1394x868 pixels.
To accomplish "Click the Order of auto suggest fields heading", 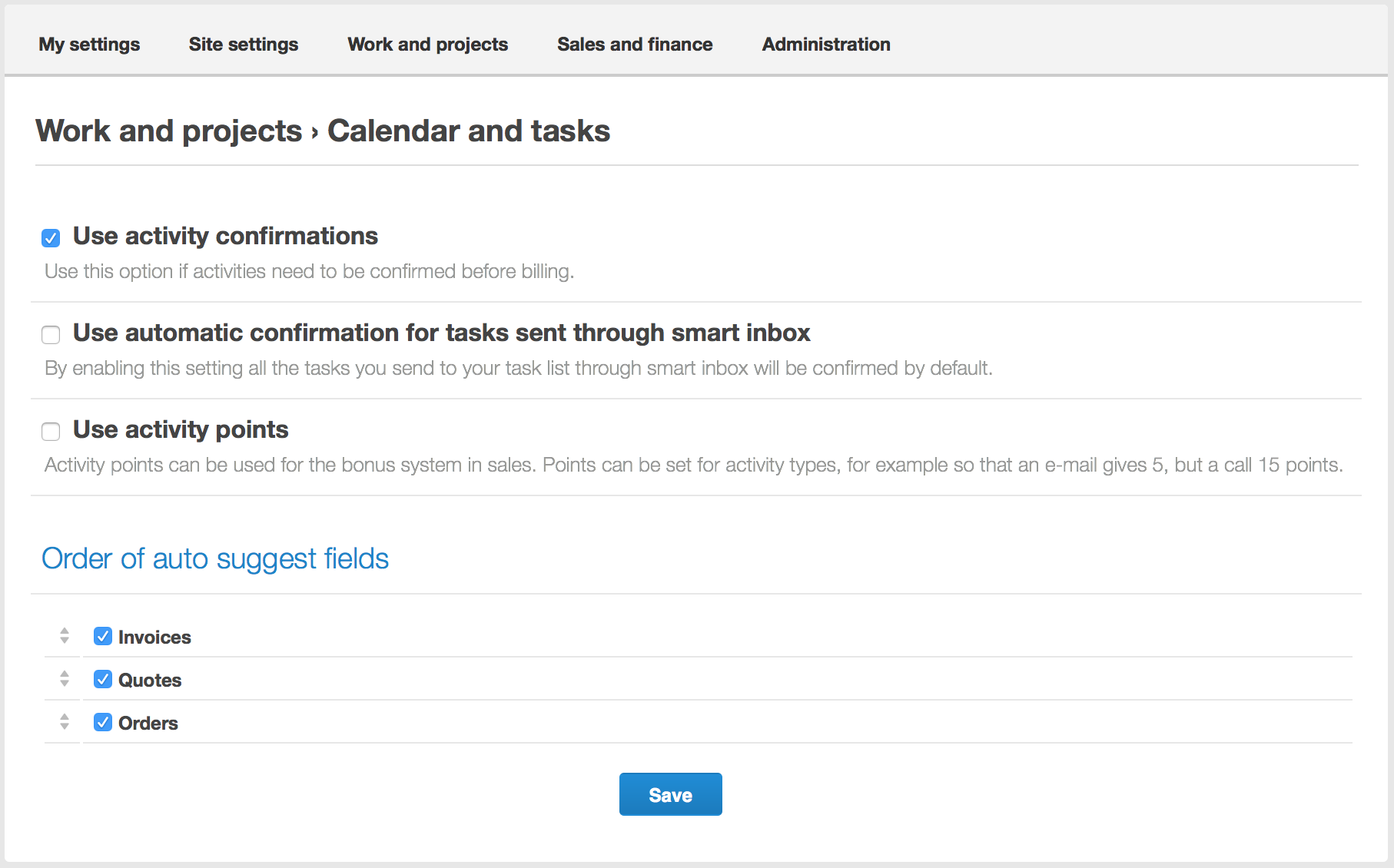I will click(215, 559).
